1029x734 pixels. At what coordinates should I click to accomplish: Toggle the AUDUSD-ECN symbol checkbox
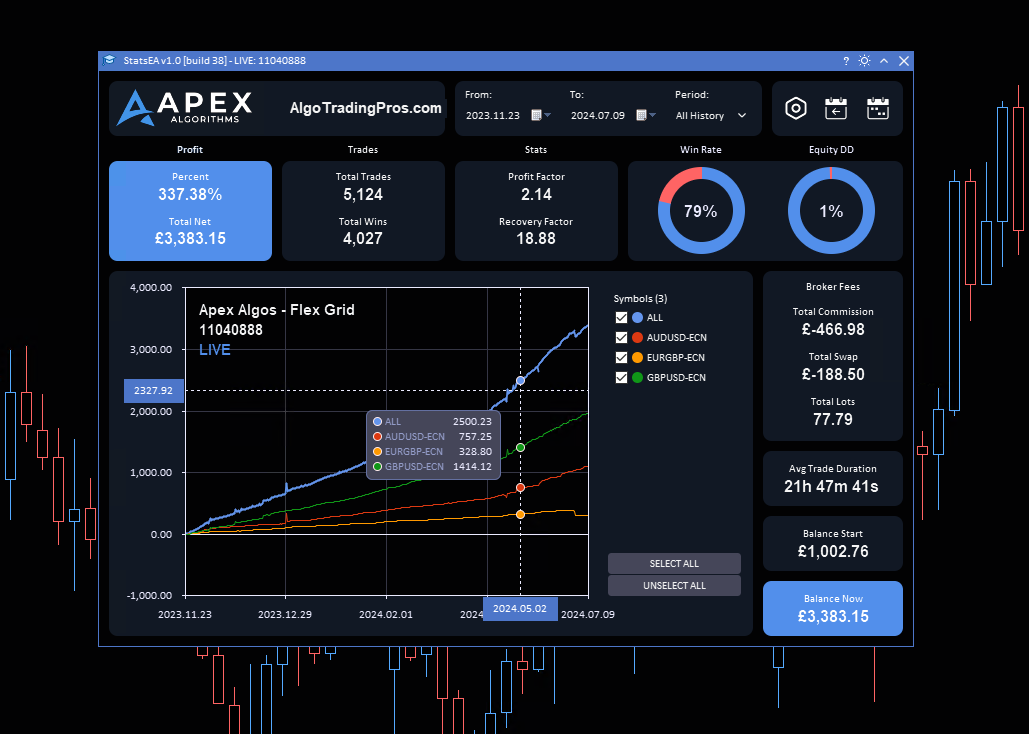(x=621, y=337)
